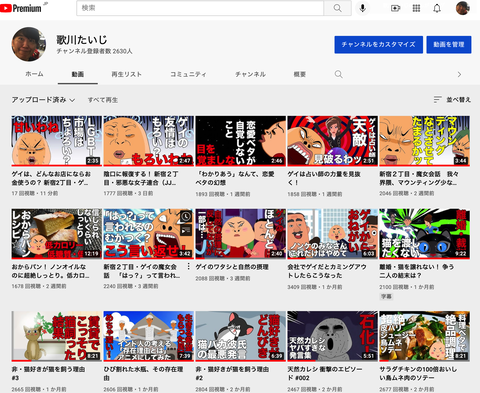Click the チャンネル登録者数 2630人 text
The width and height of the screenshot is (480, 393).
(x=94, y=51)
